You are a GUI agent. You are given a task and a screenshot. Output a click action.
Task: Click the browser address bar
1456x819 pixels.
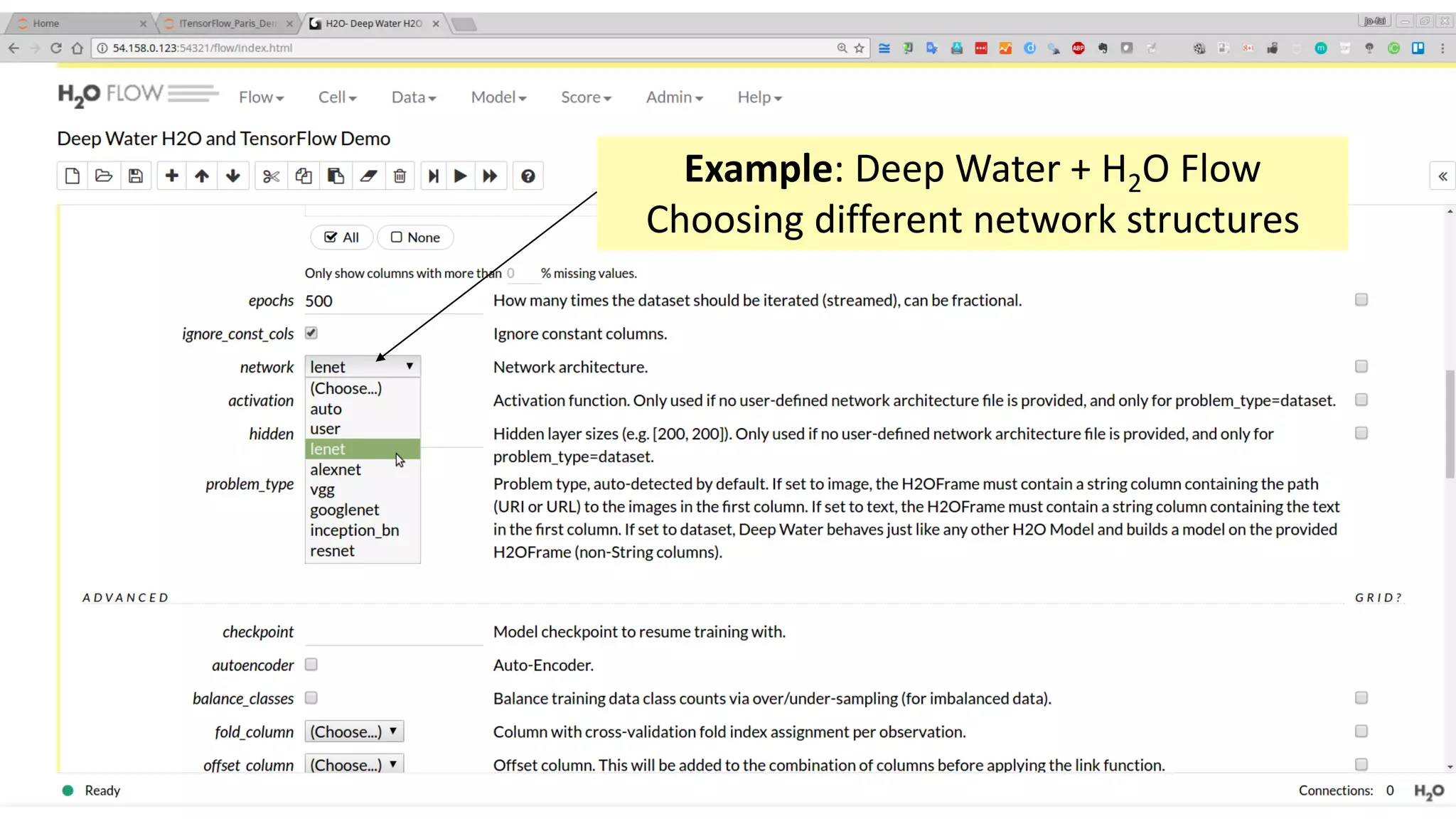pos(469,48)
